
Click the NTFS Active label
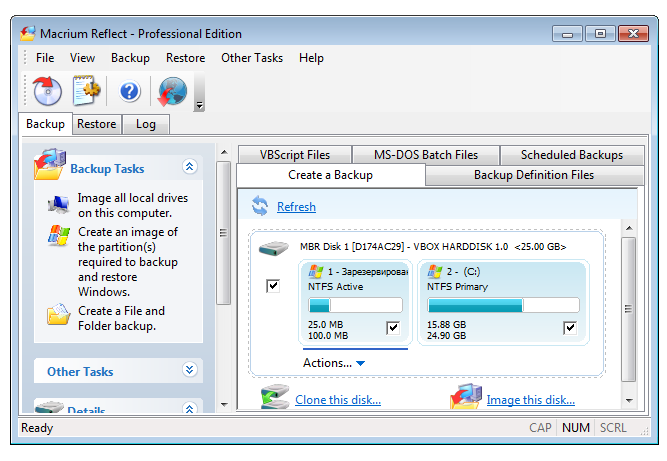click(336, 287)
